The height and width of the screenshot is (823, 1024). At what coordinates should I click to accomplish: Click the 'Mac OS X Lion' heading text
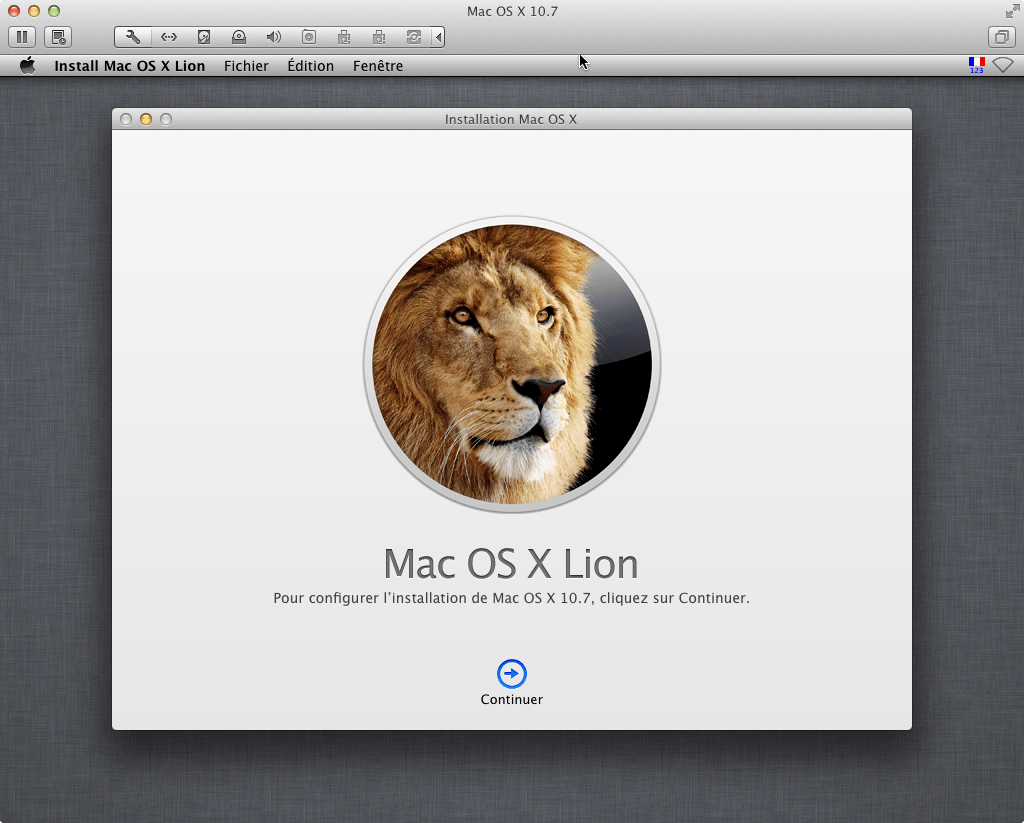point(511,564)
